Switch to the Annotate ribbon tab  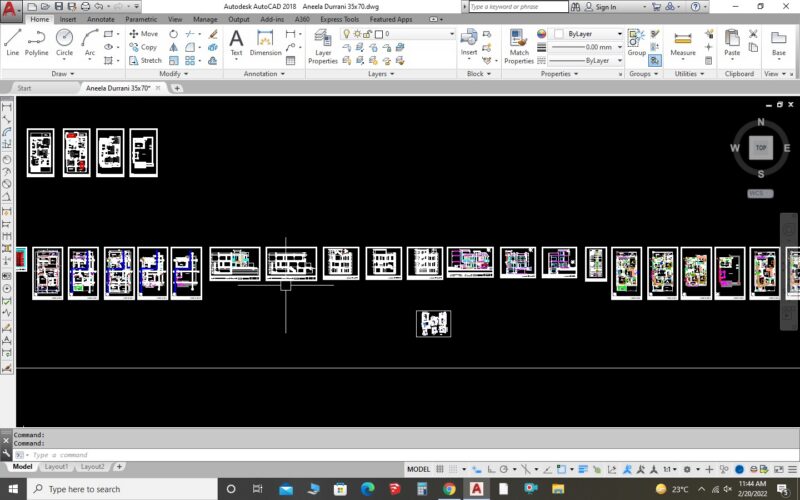[101, 19]
